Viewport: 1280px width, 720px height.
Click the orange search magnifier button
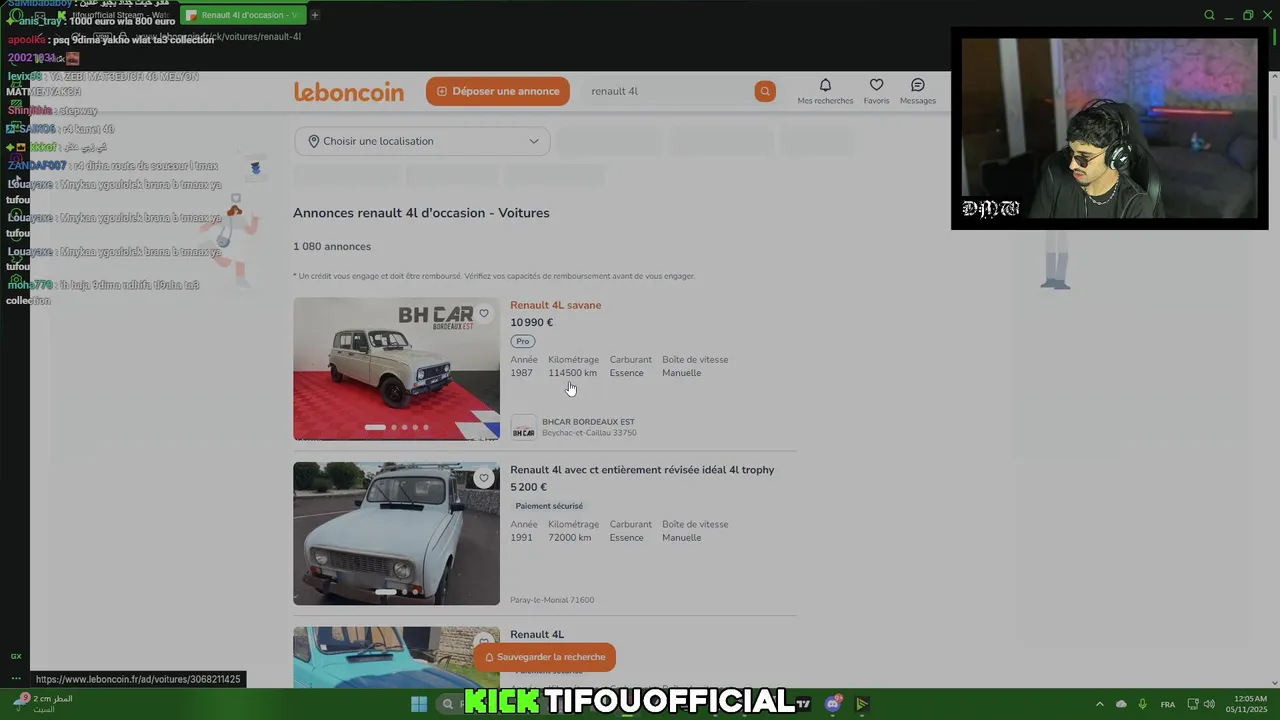(765, 91)
